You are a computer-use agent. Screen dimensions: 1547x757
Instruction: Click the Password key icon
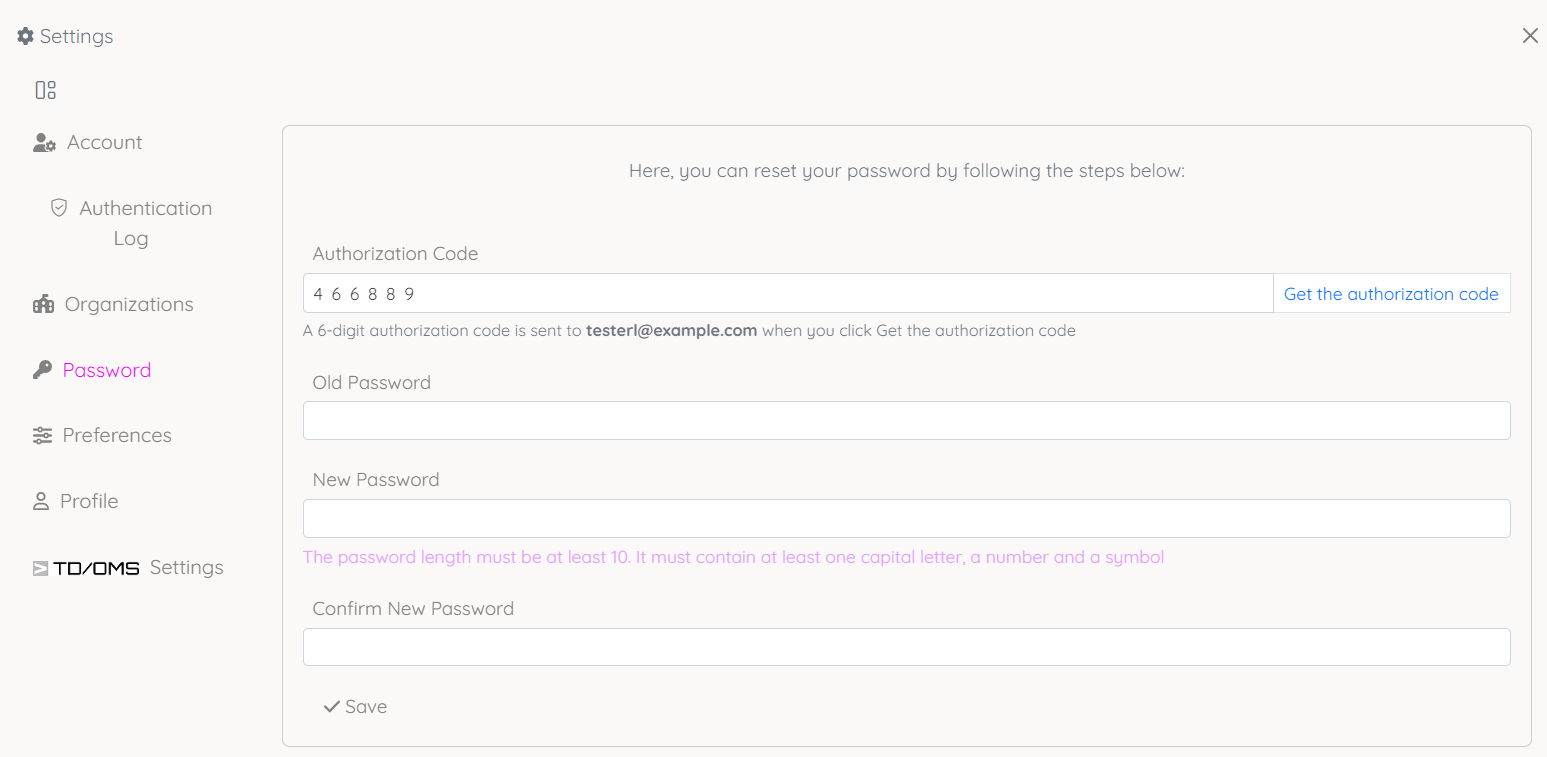click(42, 370)
